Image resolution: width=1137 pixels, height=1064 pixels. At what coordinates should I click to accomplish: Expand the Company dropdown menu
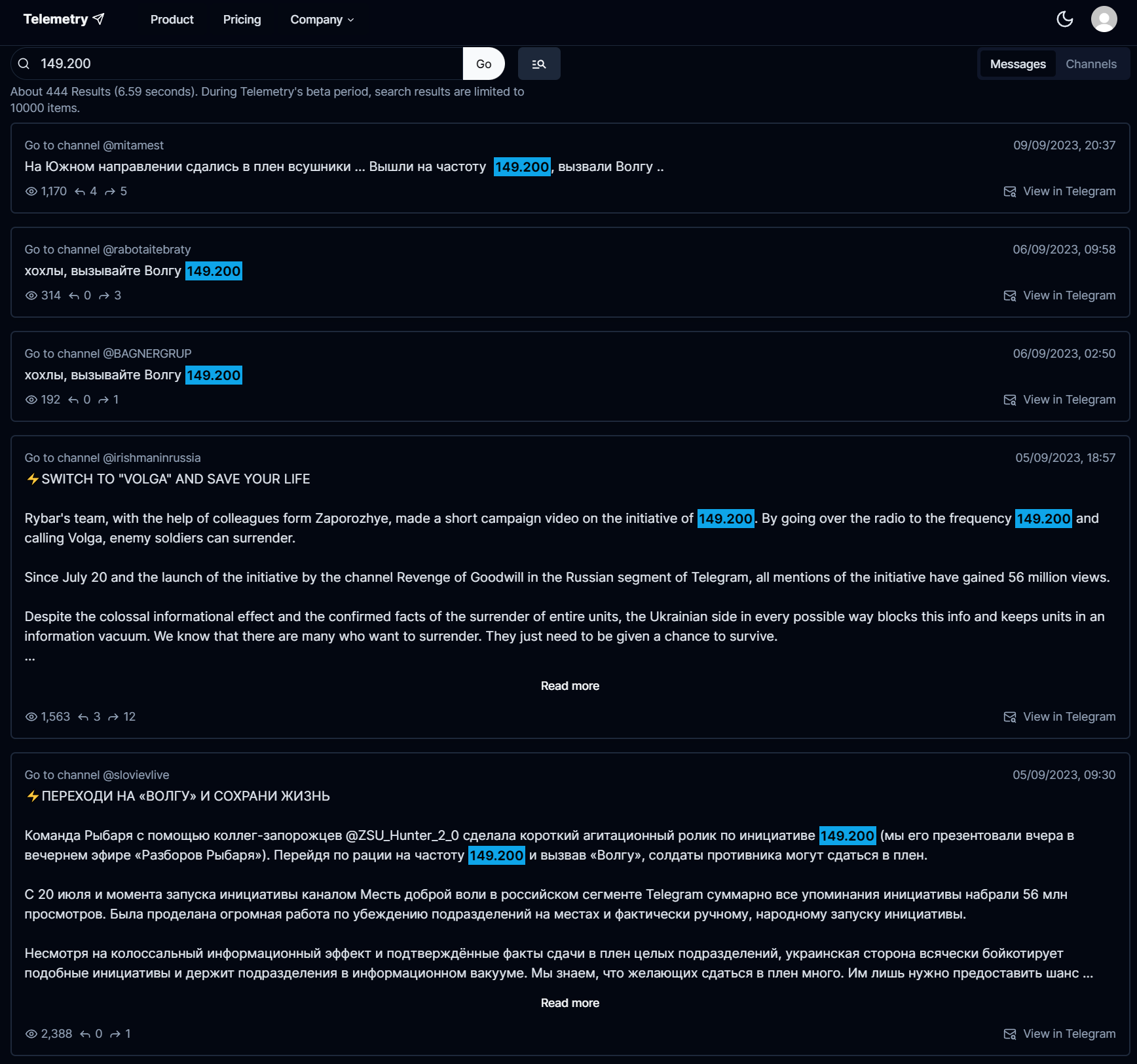[x=322, y=19]
